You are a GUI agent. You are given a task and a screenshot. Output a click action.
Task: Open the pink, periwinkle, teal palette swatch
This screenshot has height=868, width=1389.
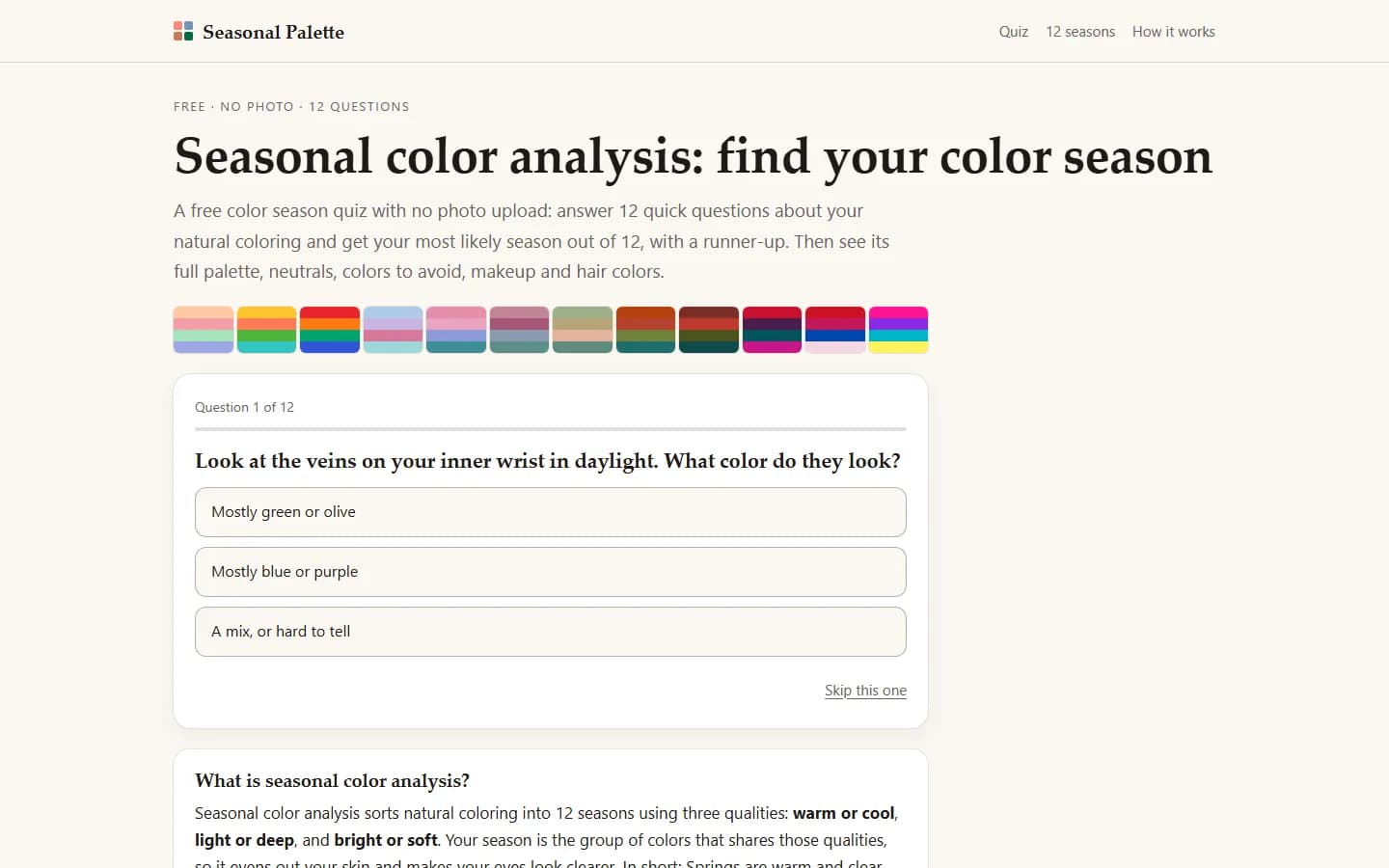point(456,330)
